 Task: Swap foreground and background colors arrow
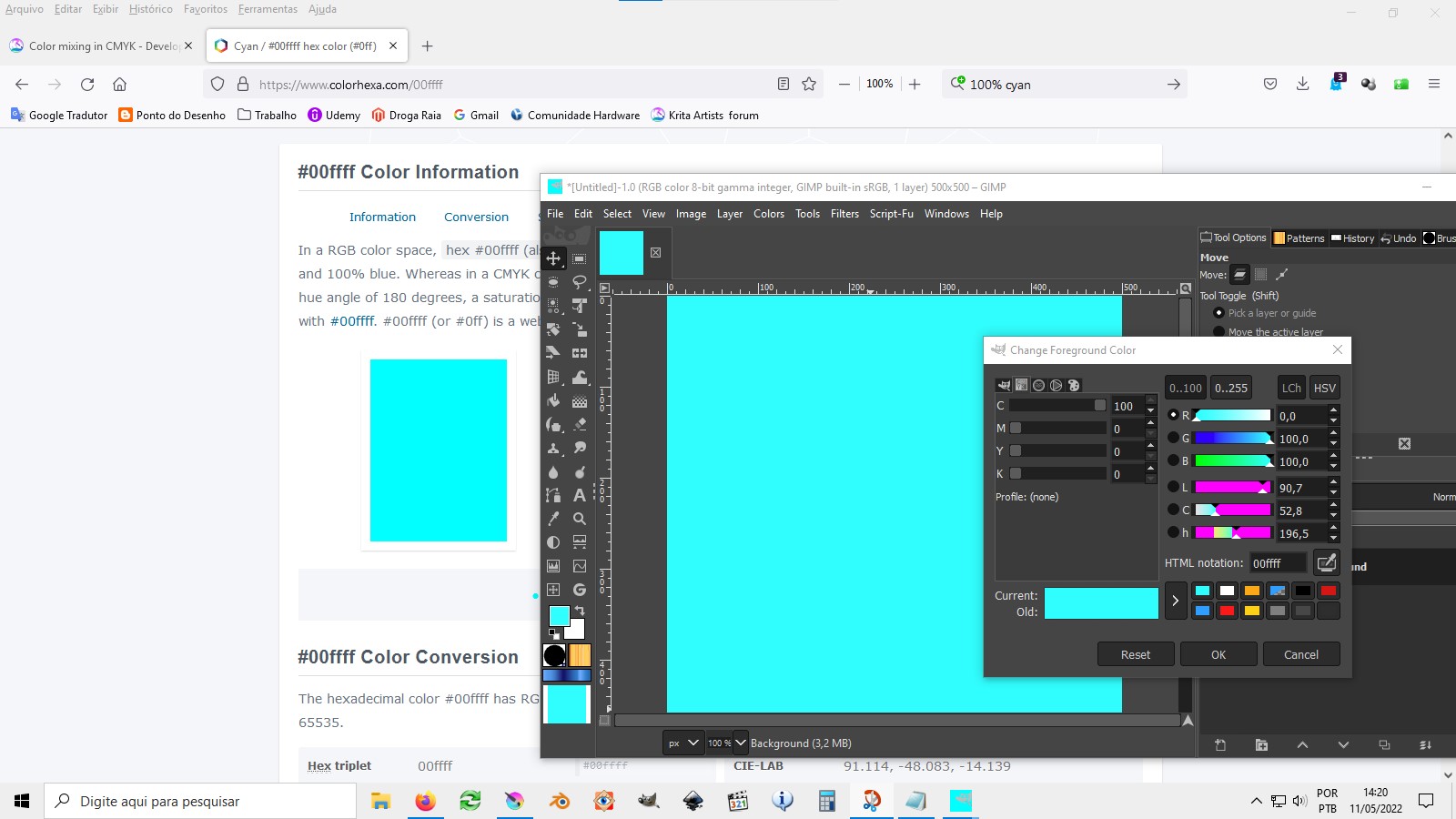coord(580,611)
